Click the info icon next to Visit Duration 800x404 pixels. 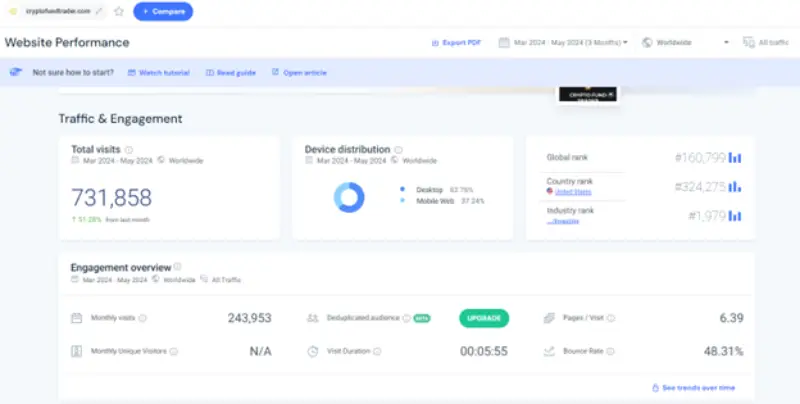[378, 351]
